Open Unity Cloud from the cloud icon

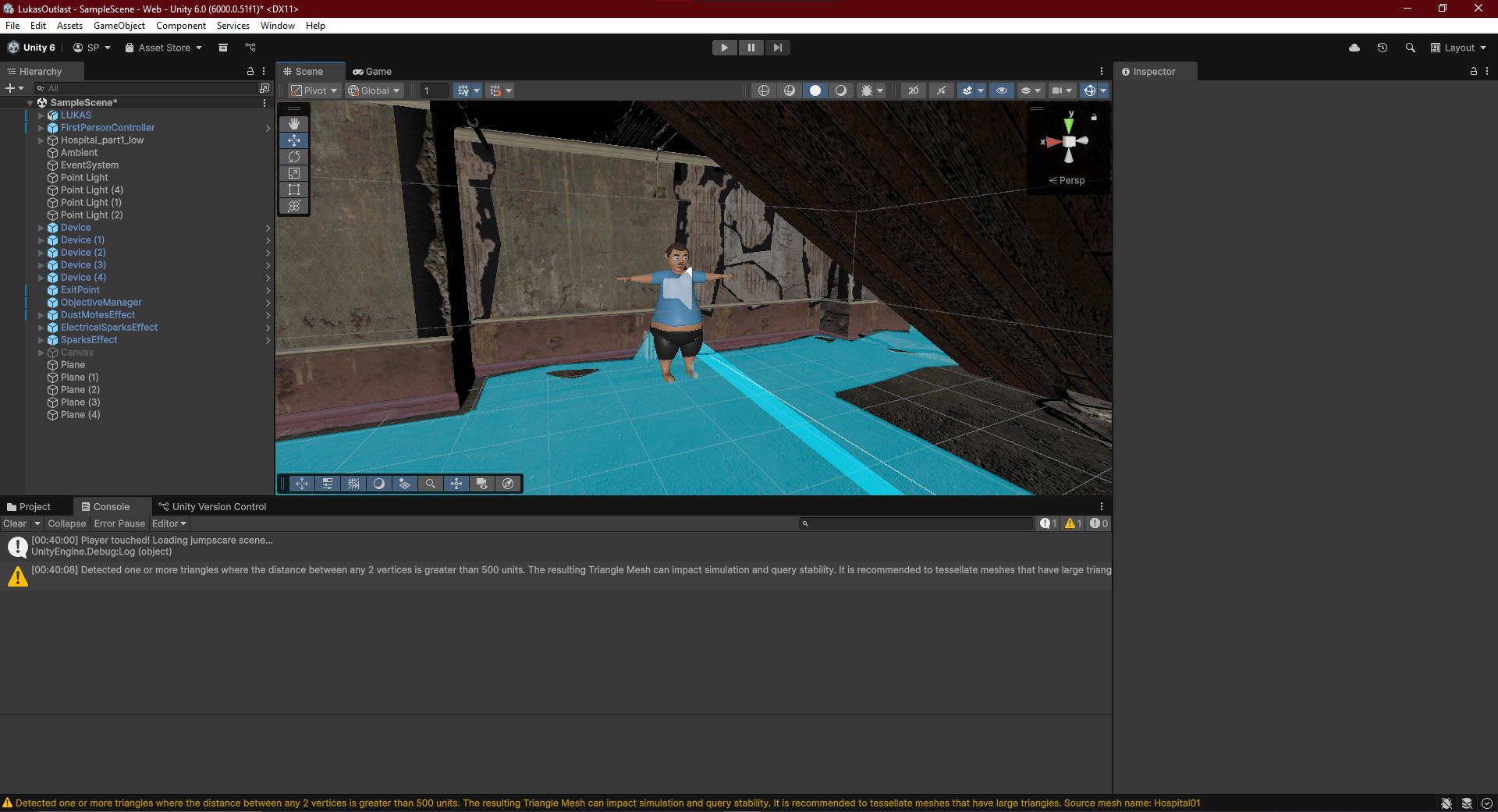click(1354, 48)
